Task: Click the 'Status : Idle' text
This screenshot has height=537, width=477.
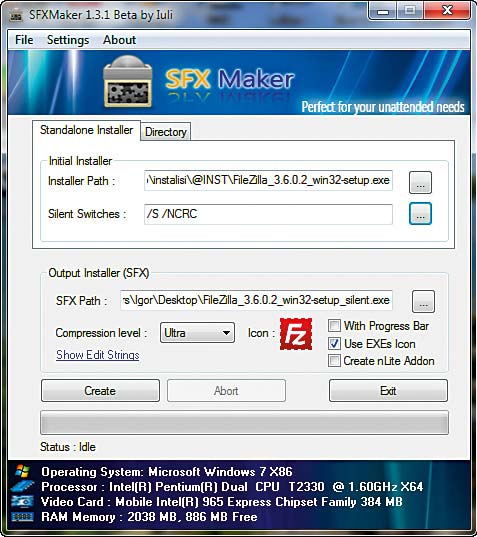Action: tap(68, 447)
